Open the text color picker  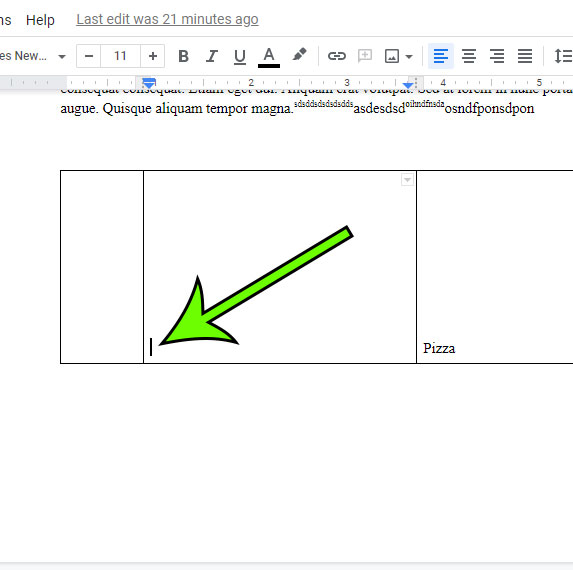click(x=269, y=57)
